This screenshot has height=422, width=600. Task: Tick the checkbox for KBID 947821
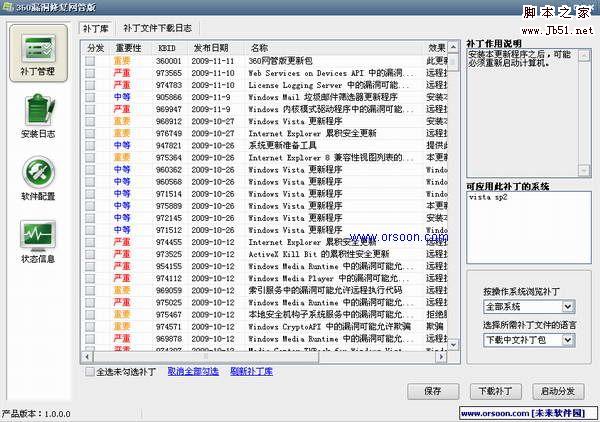pyautogui.click(x=90, y=145)
